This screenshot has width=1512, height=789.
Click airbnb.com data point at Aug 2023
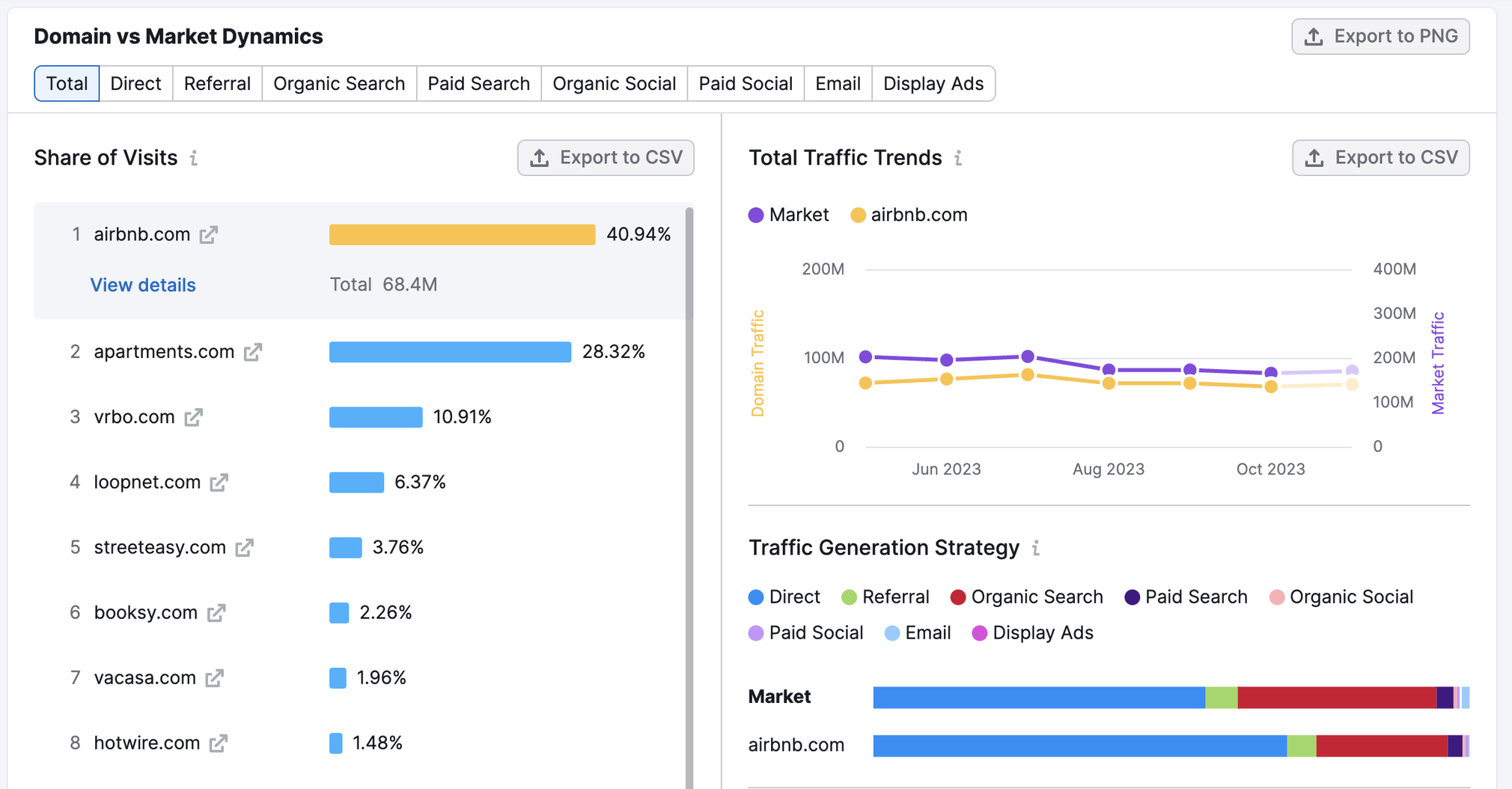(x=1109, y=383)
